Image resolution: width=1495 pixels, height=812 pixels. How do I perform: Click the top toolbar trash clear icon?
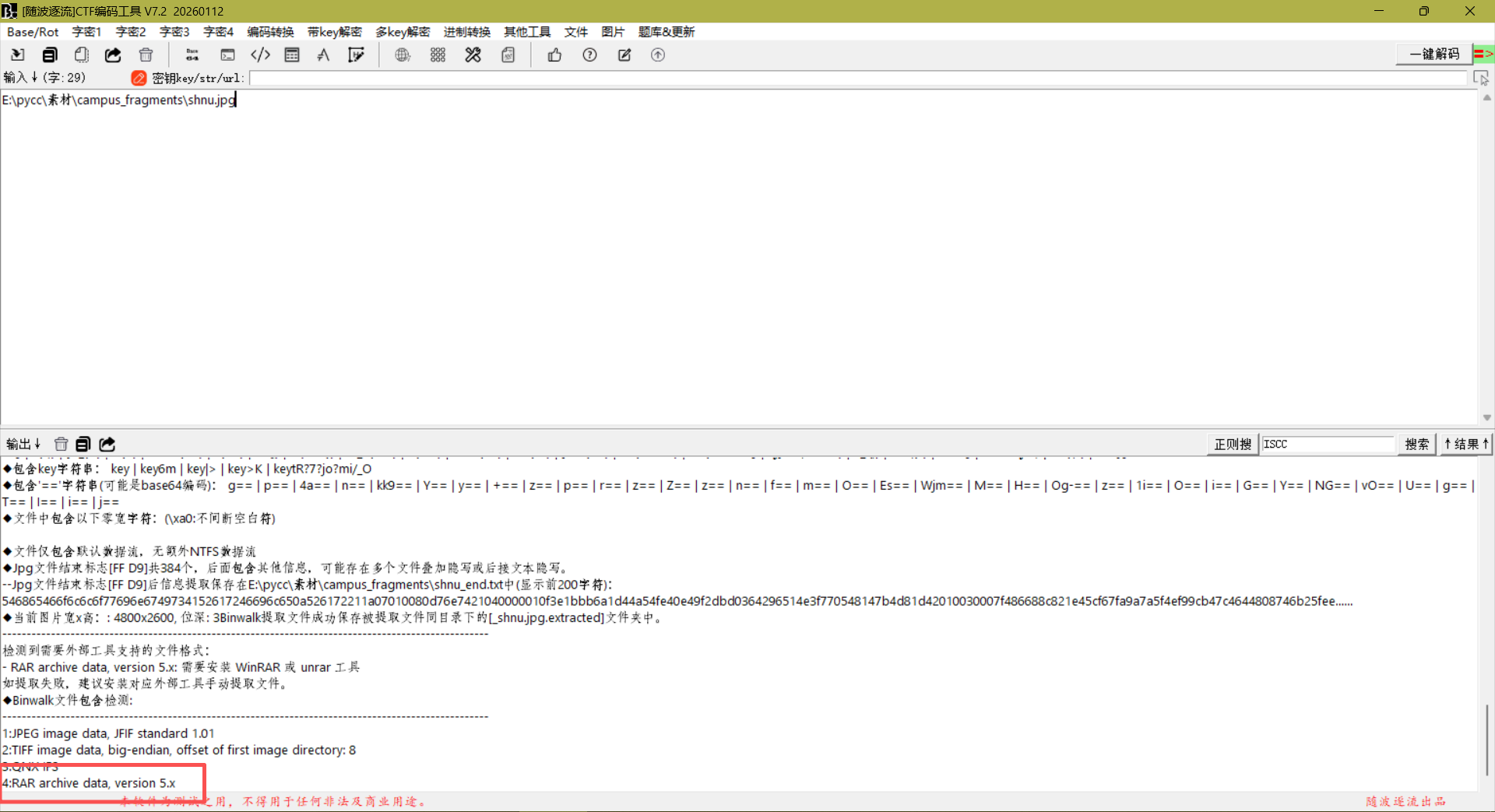point(146,54)
